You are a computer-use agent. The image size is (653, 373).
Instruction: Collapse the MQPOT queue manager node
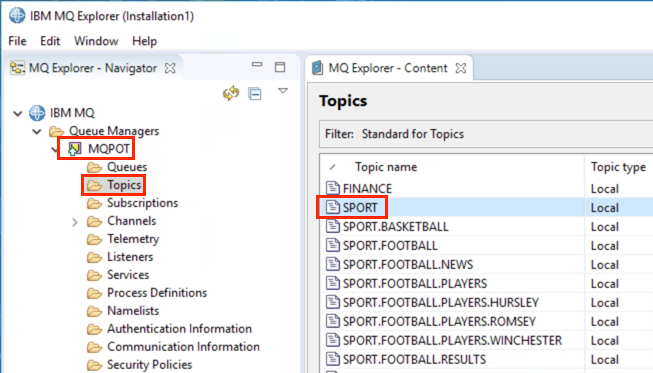[55, 149]
